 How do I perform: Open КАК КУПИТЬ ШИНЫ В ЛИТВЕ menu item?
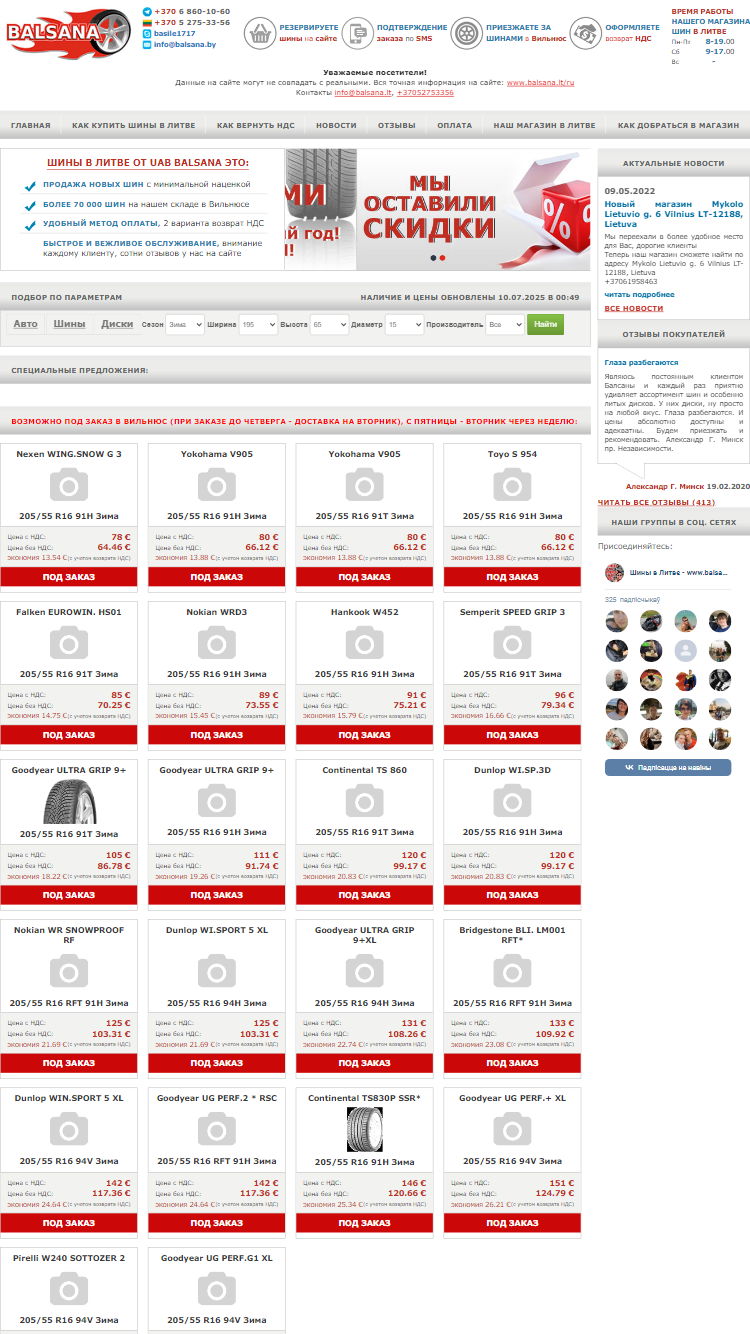(x=134, y=125)
